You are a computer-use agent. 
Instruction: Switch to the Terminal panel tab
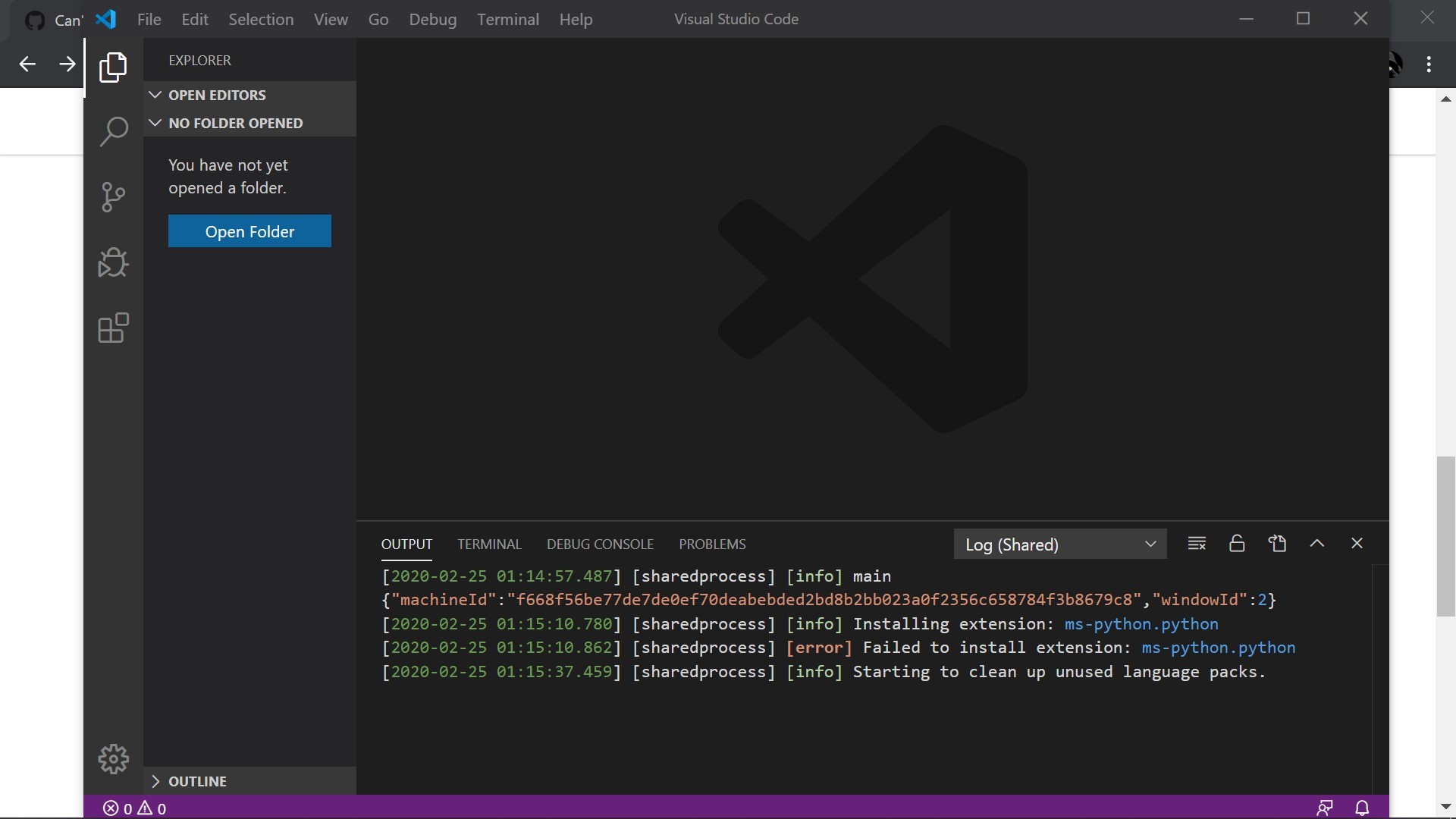[x=489, y=544]
